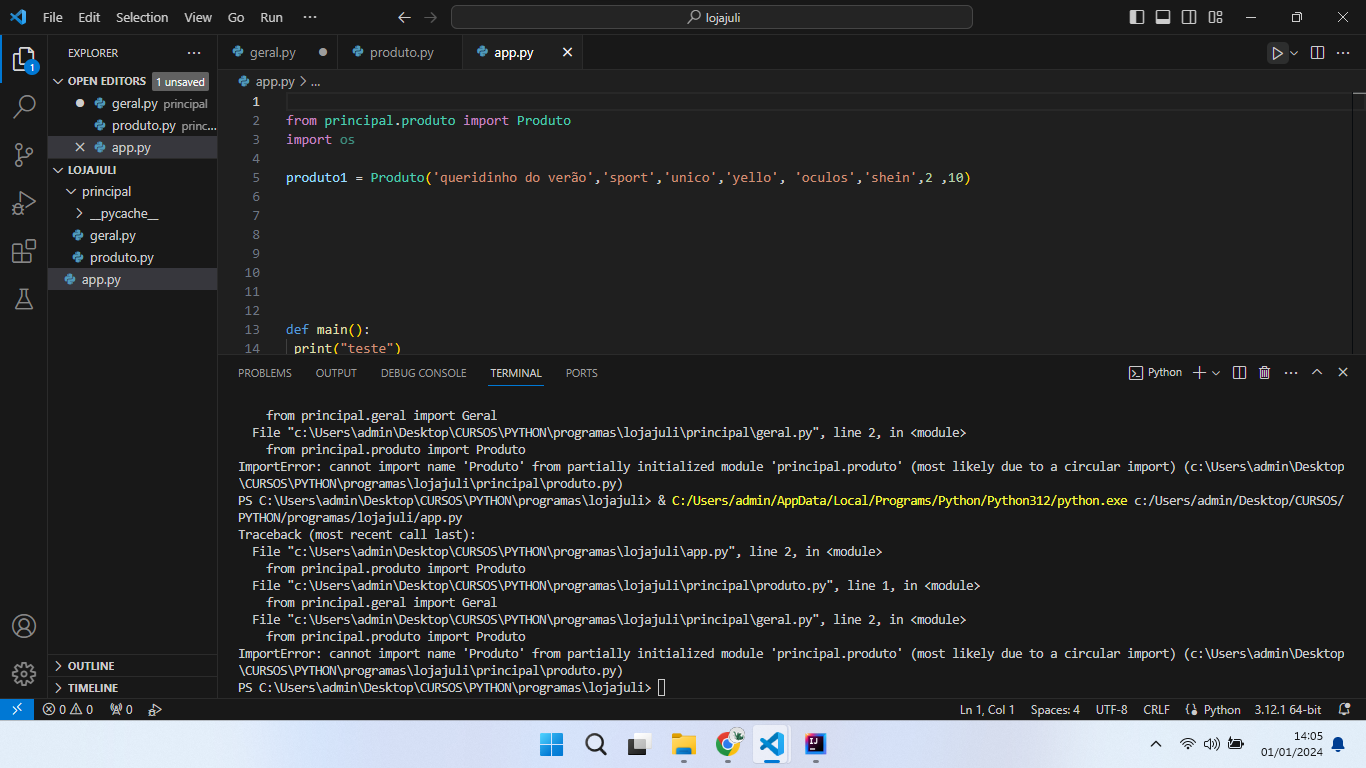The height and width of the screenshot is (768, 1366).
Task: Open the run options dropdown arrow
Action: tap(1294, 53)
